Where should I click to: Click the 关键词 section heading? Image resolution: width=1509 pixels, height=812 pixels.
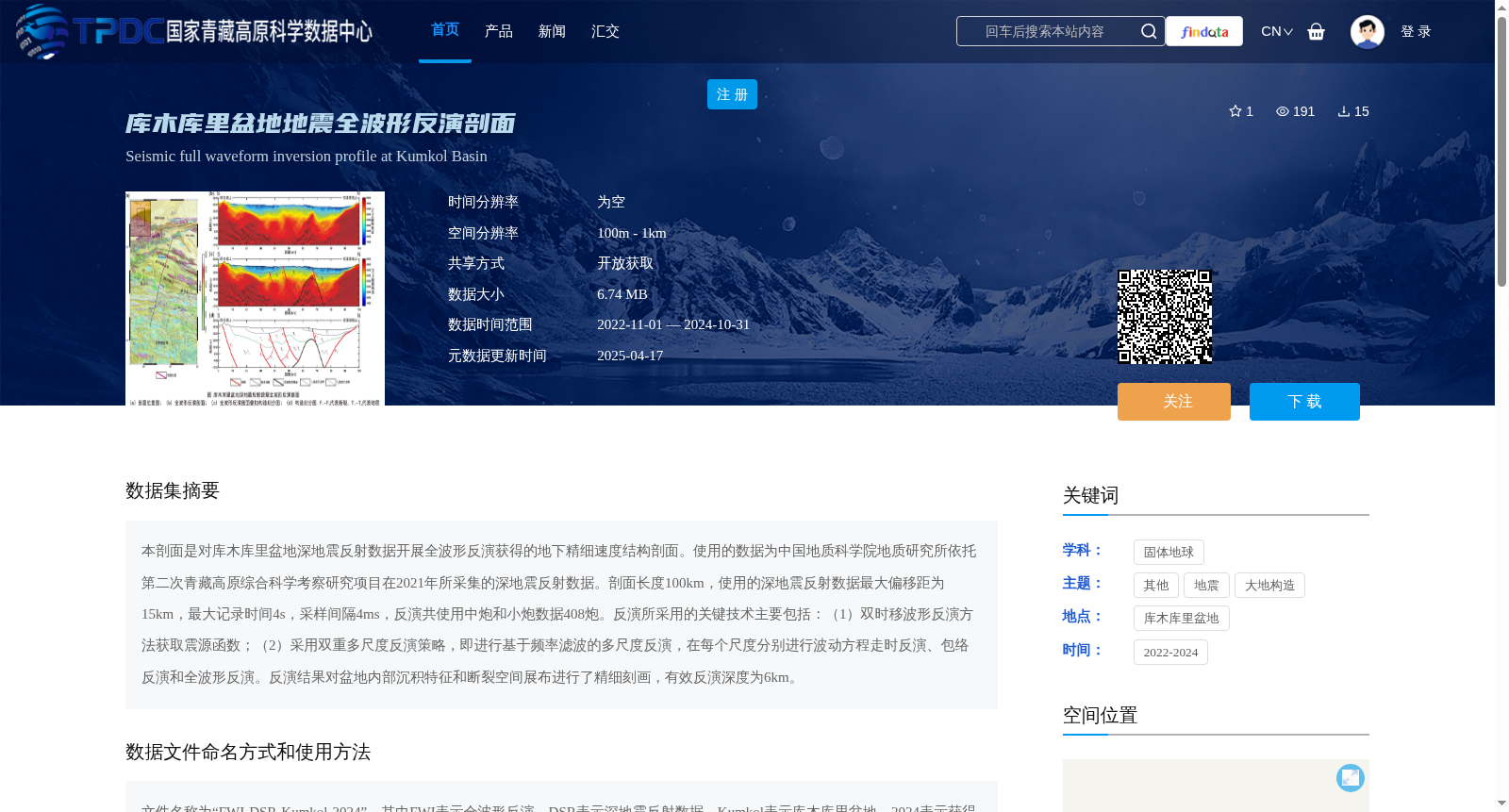click(1090, 495)
